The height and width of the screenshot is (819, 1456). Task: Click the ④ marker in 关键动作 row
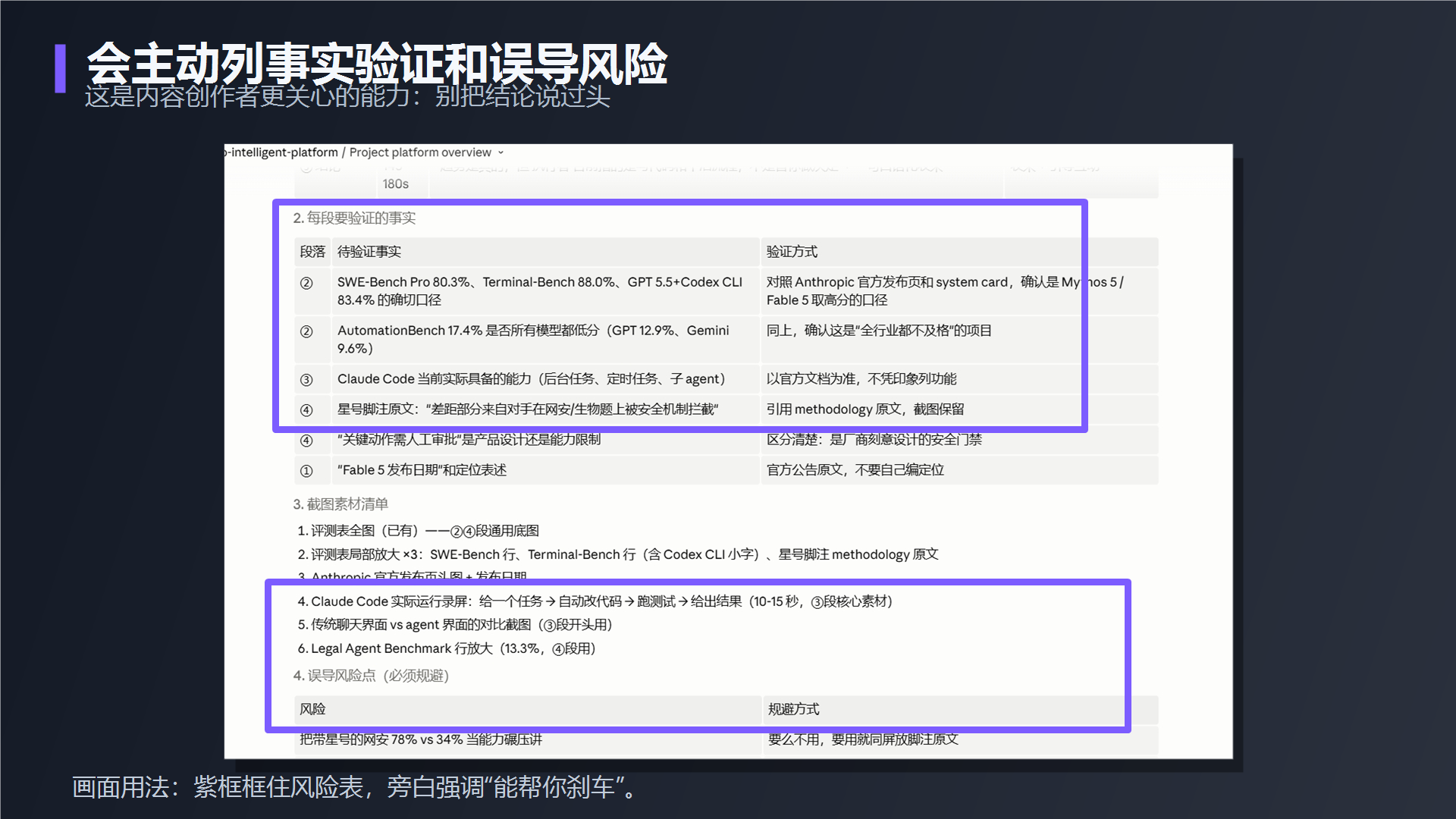(306, 441)
